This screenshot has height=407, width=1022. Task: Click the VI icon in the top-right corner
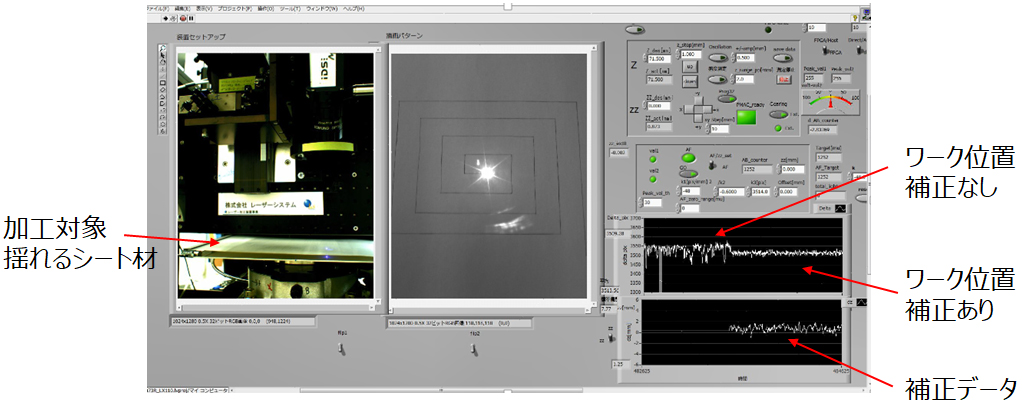[867, 15]
